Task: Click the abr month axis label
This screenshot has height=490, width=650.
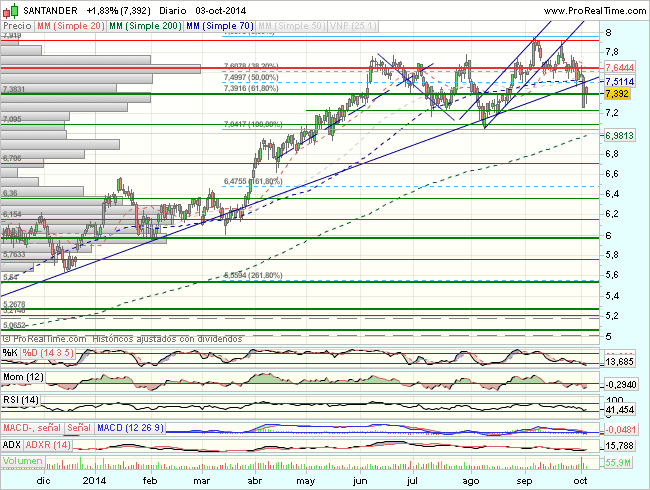Action: point(255,481)
